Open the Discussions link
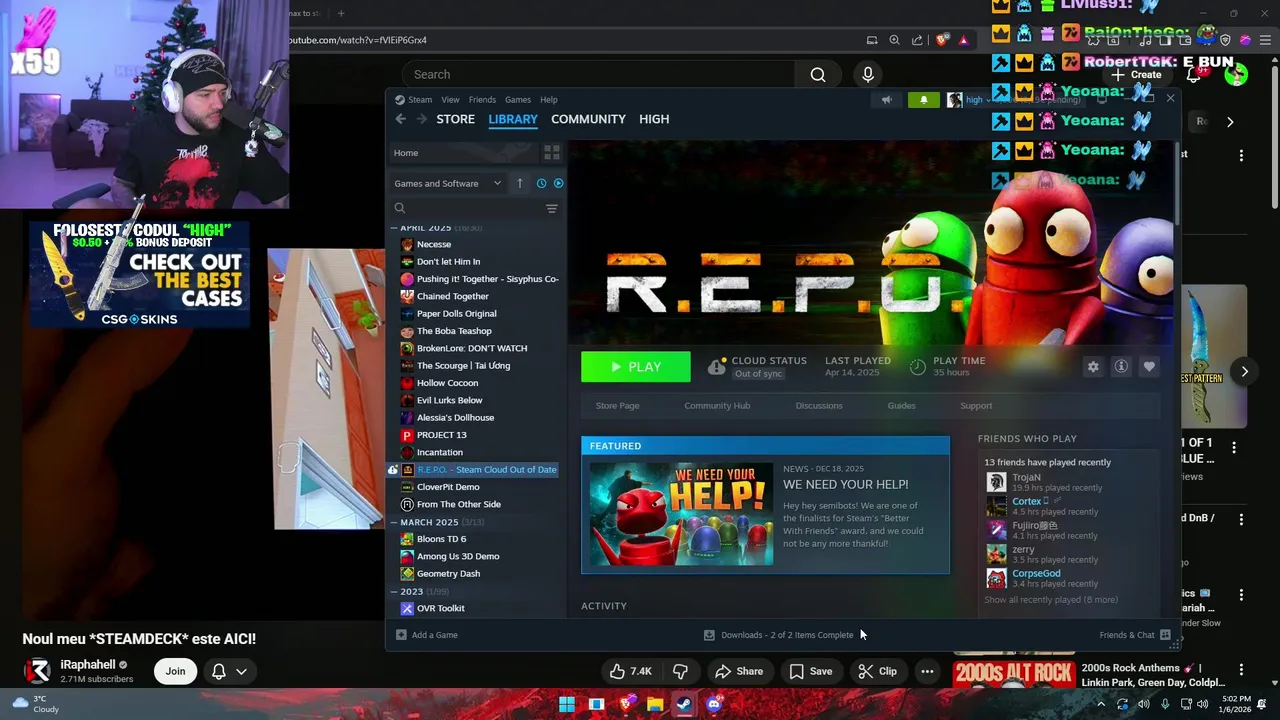Image resolution: width=1280 pixels, height=720 pixels. [x=819, y=406]
